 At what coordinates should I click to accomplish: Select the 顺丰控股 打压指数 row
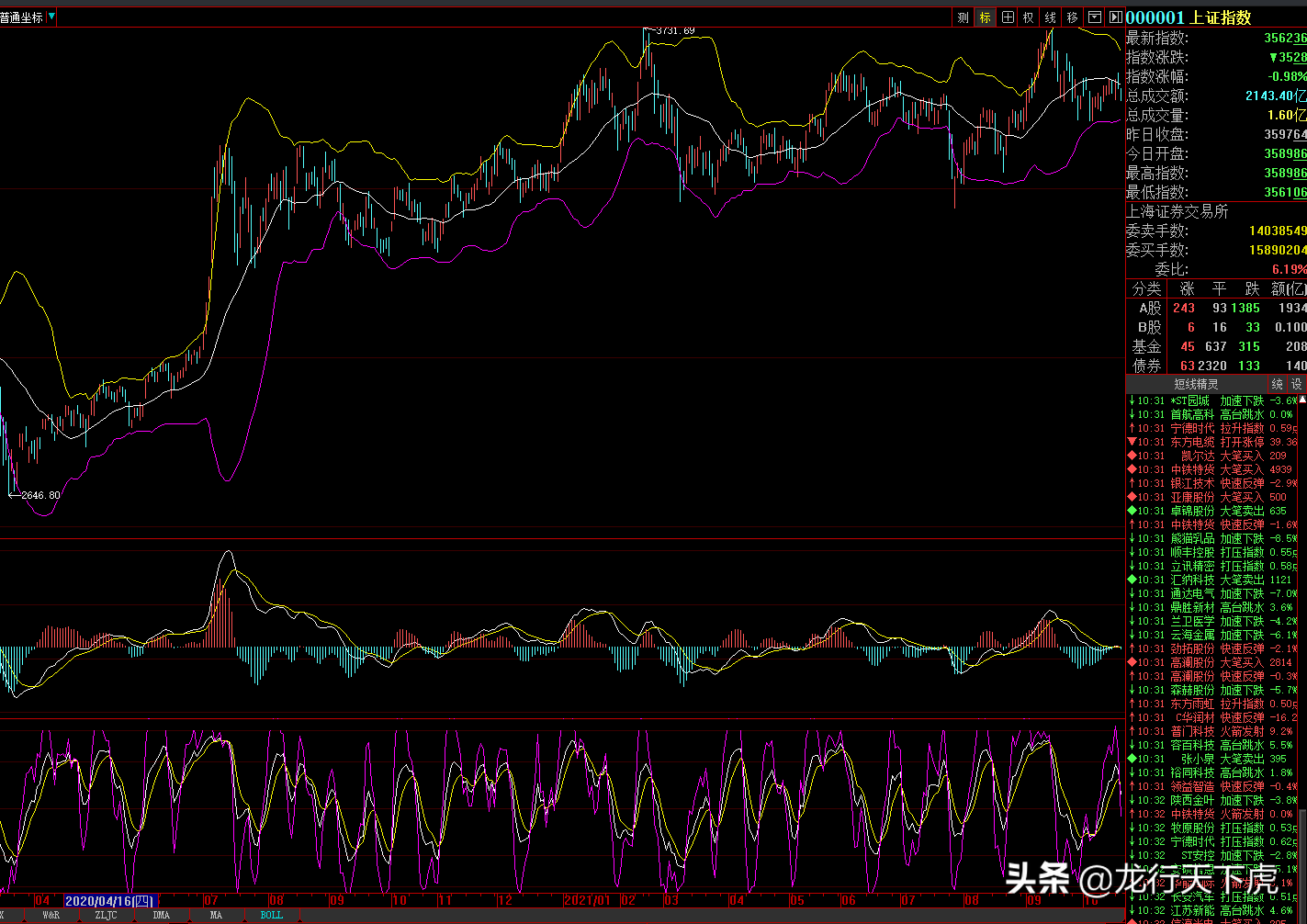pyautogui.click(x=1211, y=553)
